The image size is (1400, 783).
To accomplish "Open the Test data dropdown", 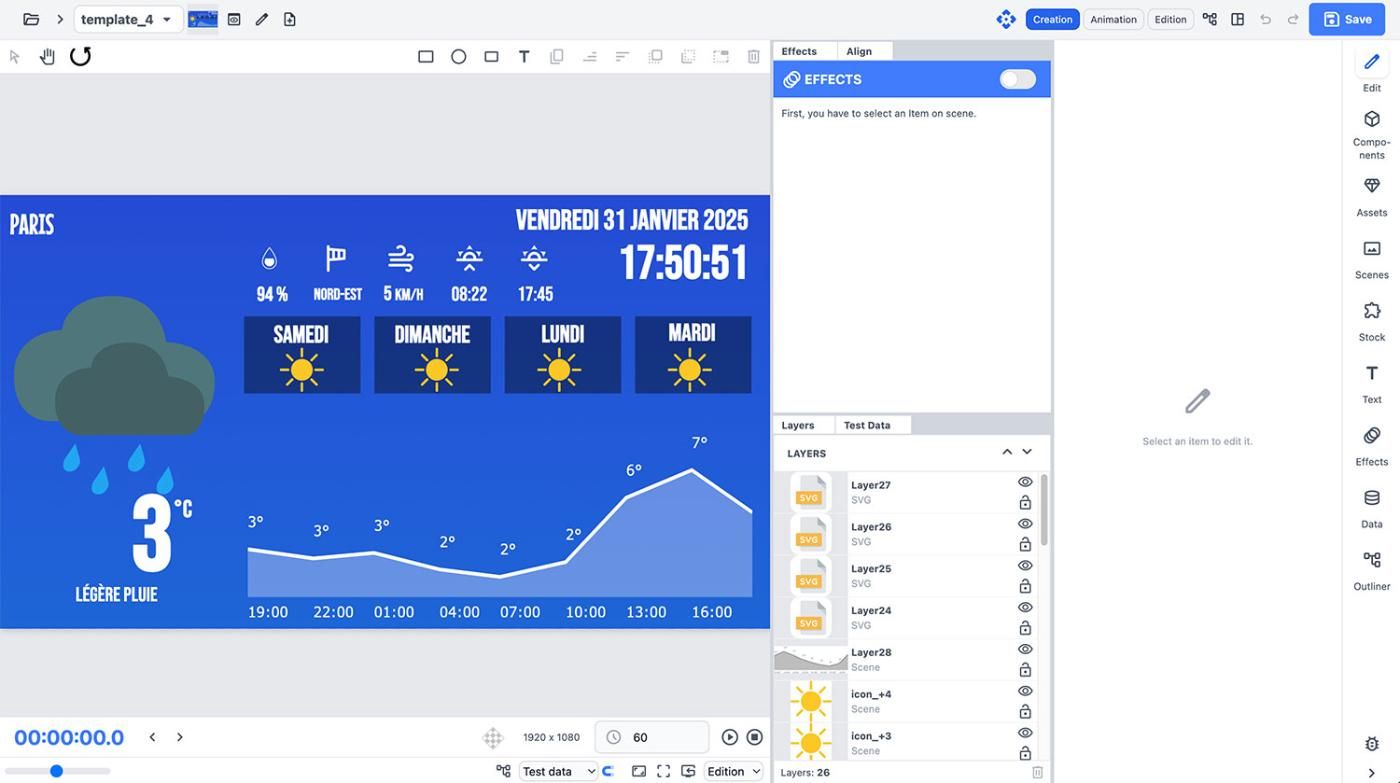I will [x=558, y=771].
